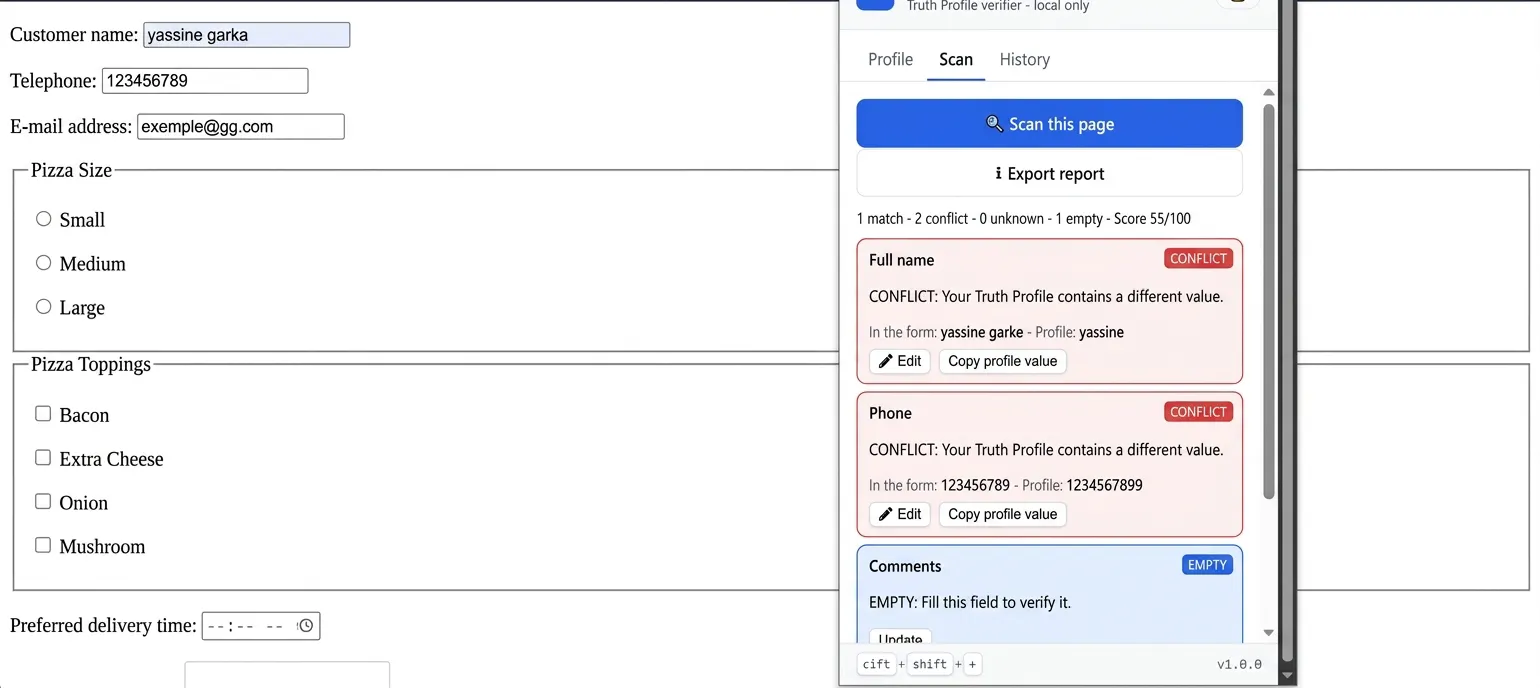Check the Bacon topping

pyautogui.click(x=43, y=413)
